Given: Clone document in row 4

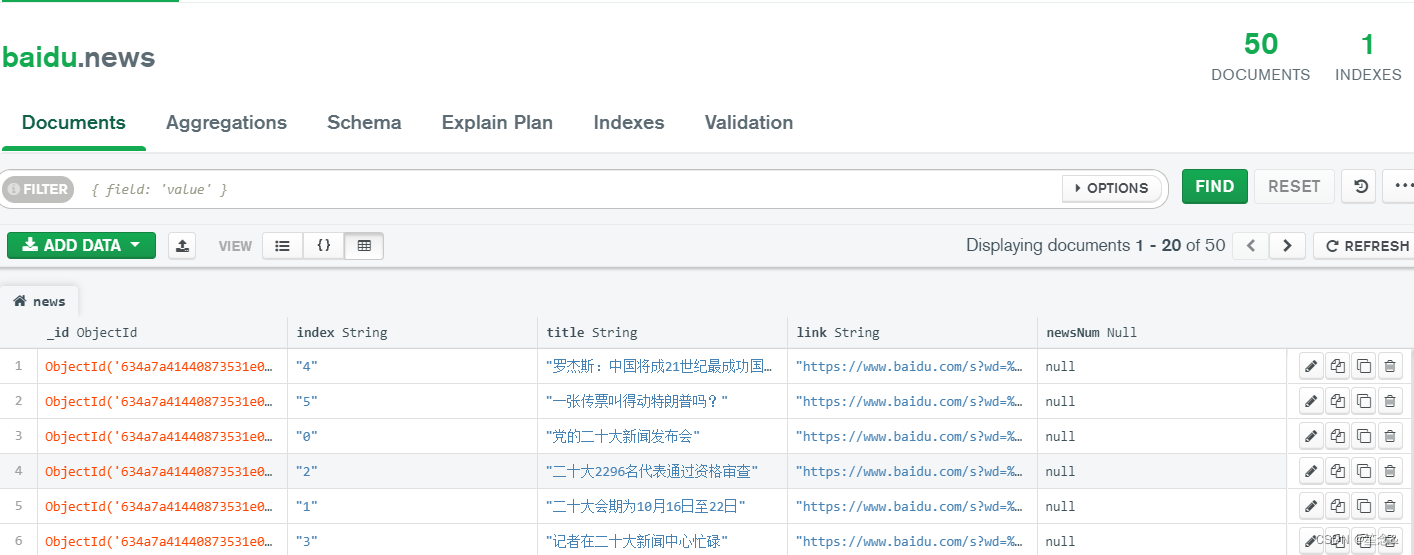Looking at the screenshot, I should tap(1363, 471).
